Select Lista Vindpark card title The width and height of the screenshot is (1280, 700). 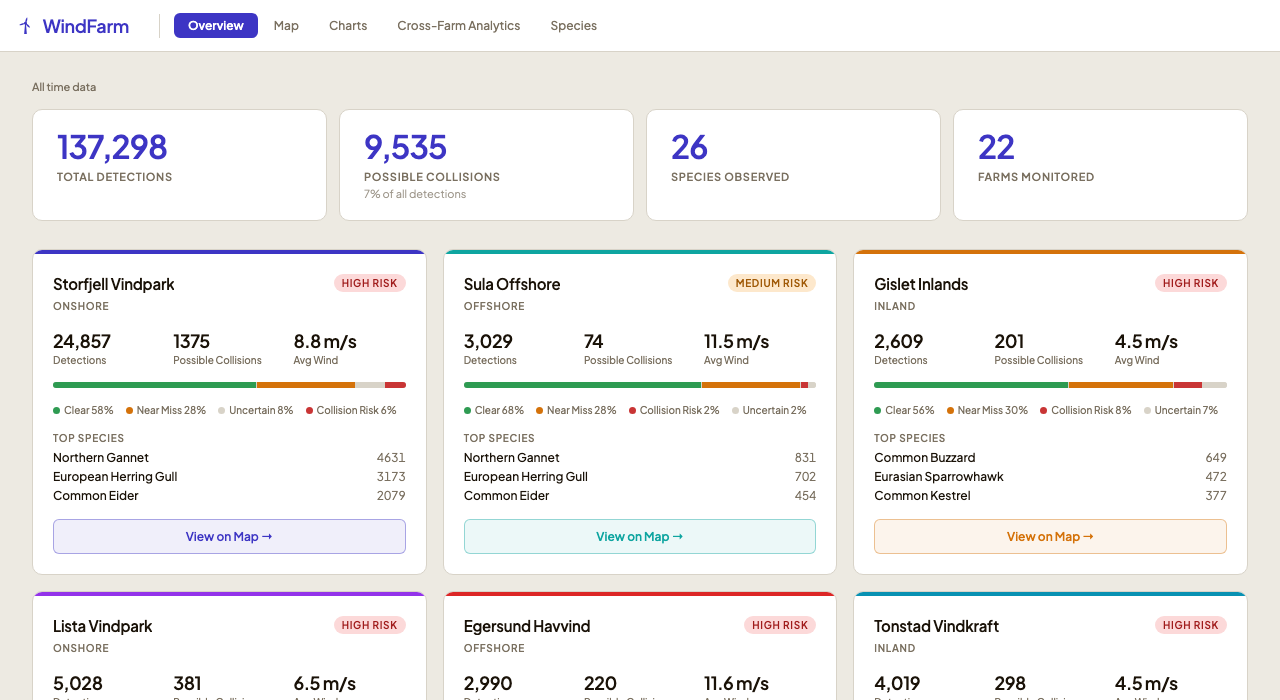103,626
